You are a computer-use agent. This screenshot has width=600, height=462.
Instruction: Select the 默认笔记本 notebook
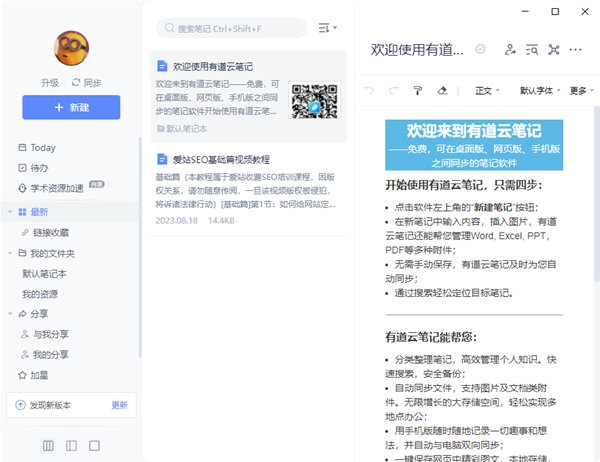(x=44, y=274)
